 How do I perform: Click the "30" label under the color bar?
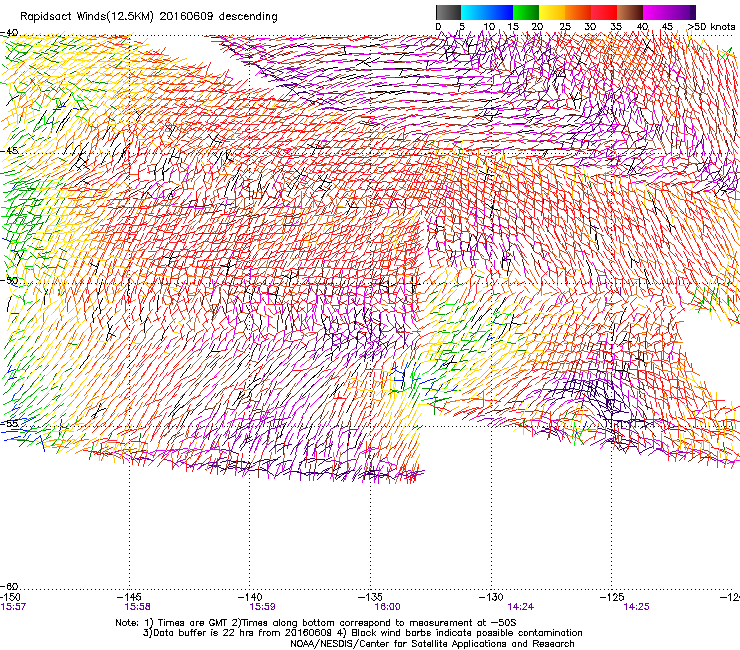[x=590, y=27]
